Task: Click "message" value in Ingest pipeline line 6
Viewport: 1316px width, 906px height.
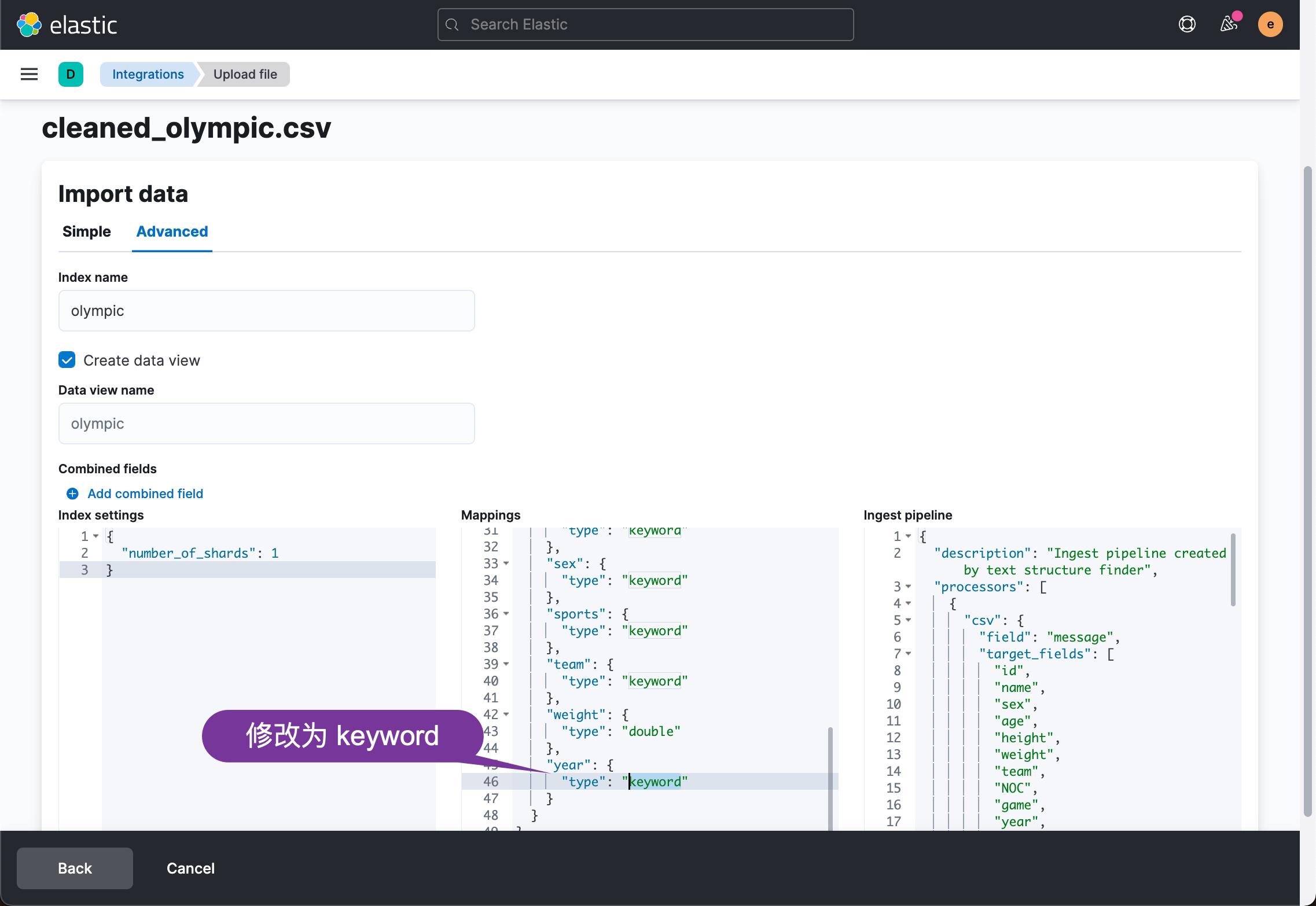Action: (x=1080, y=637)
